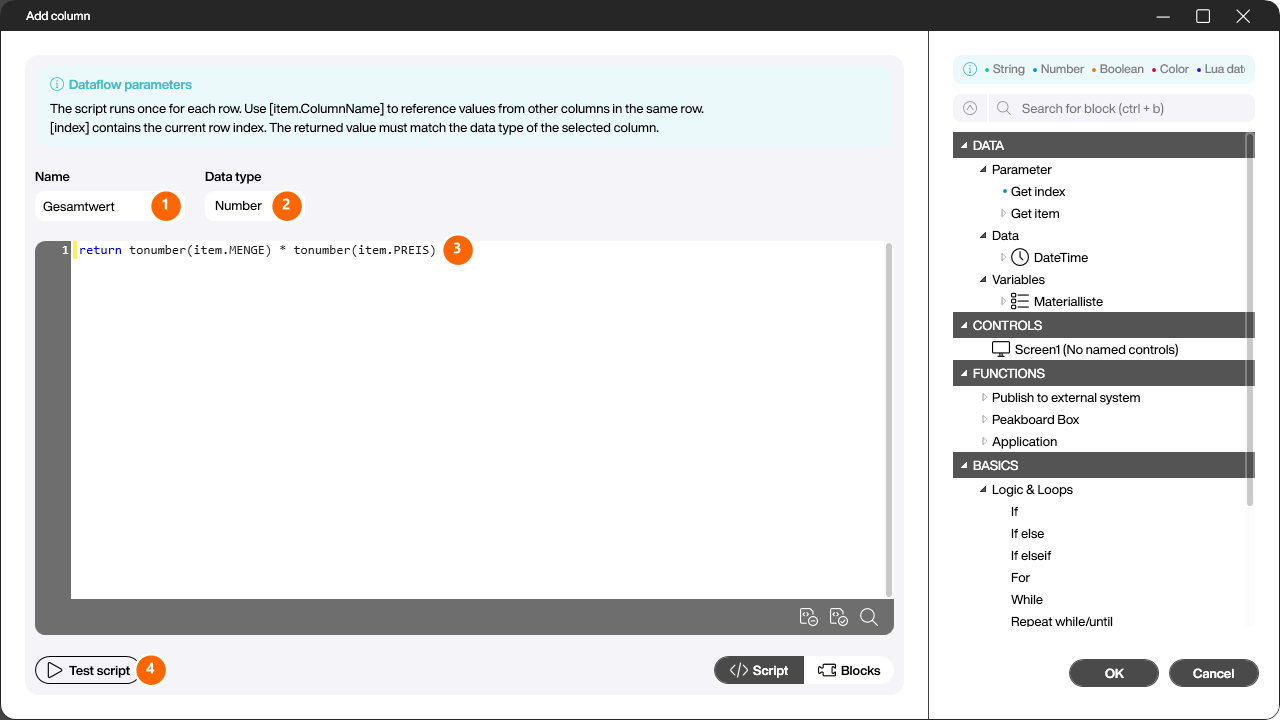Click the Number type legend label
The height and width of the screenshot is (720, 1280).
1062,69
